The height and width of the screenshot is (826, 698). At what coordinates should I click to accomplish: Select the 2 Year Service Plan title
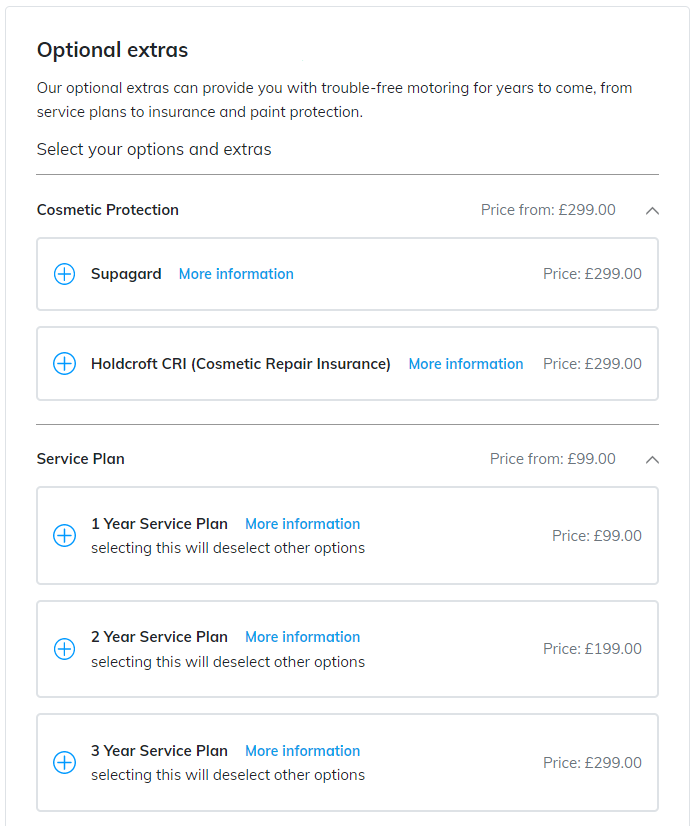point(159,637)
